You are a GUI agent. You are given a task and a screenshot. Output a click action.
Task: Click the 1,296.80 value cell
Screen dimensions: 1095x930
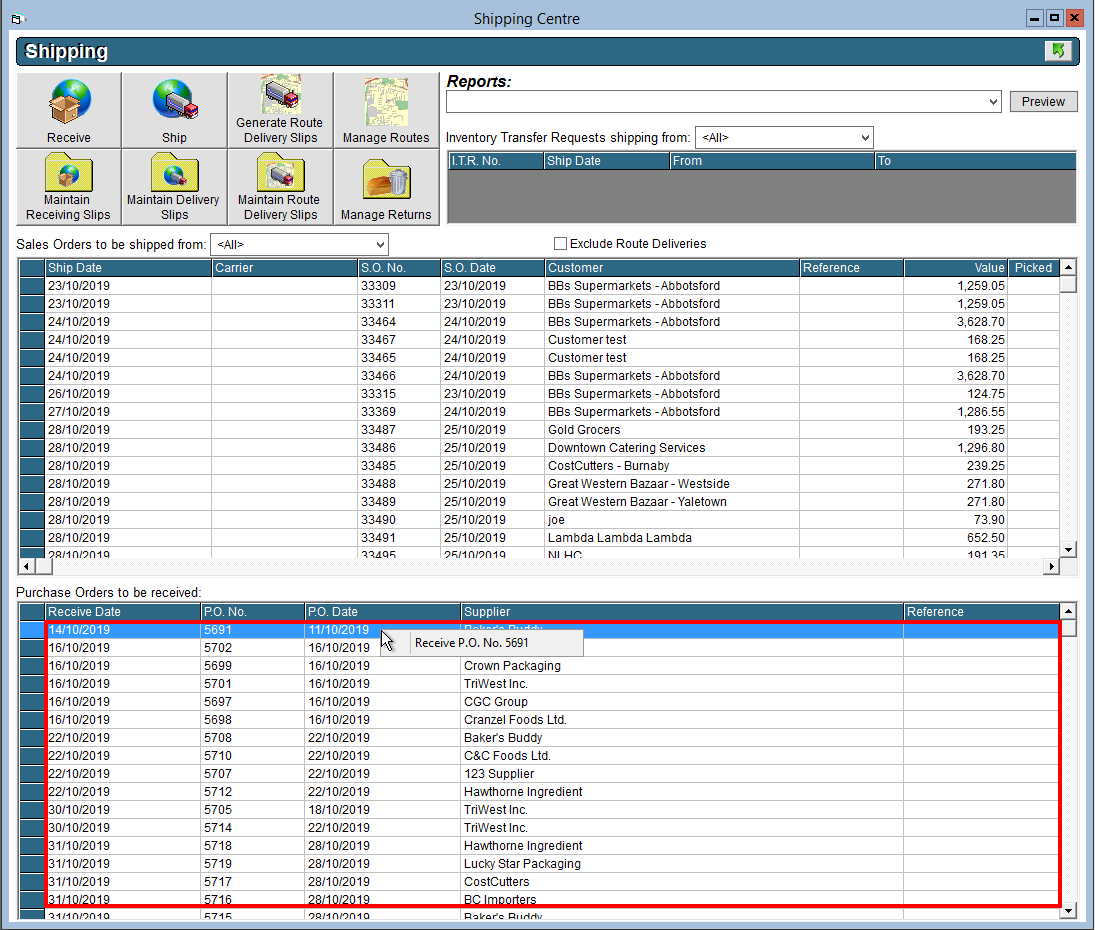955,448
